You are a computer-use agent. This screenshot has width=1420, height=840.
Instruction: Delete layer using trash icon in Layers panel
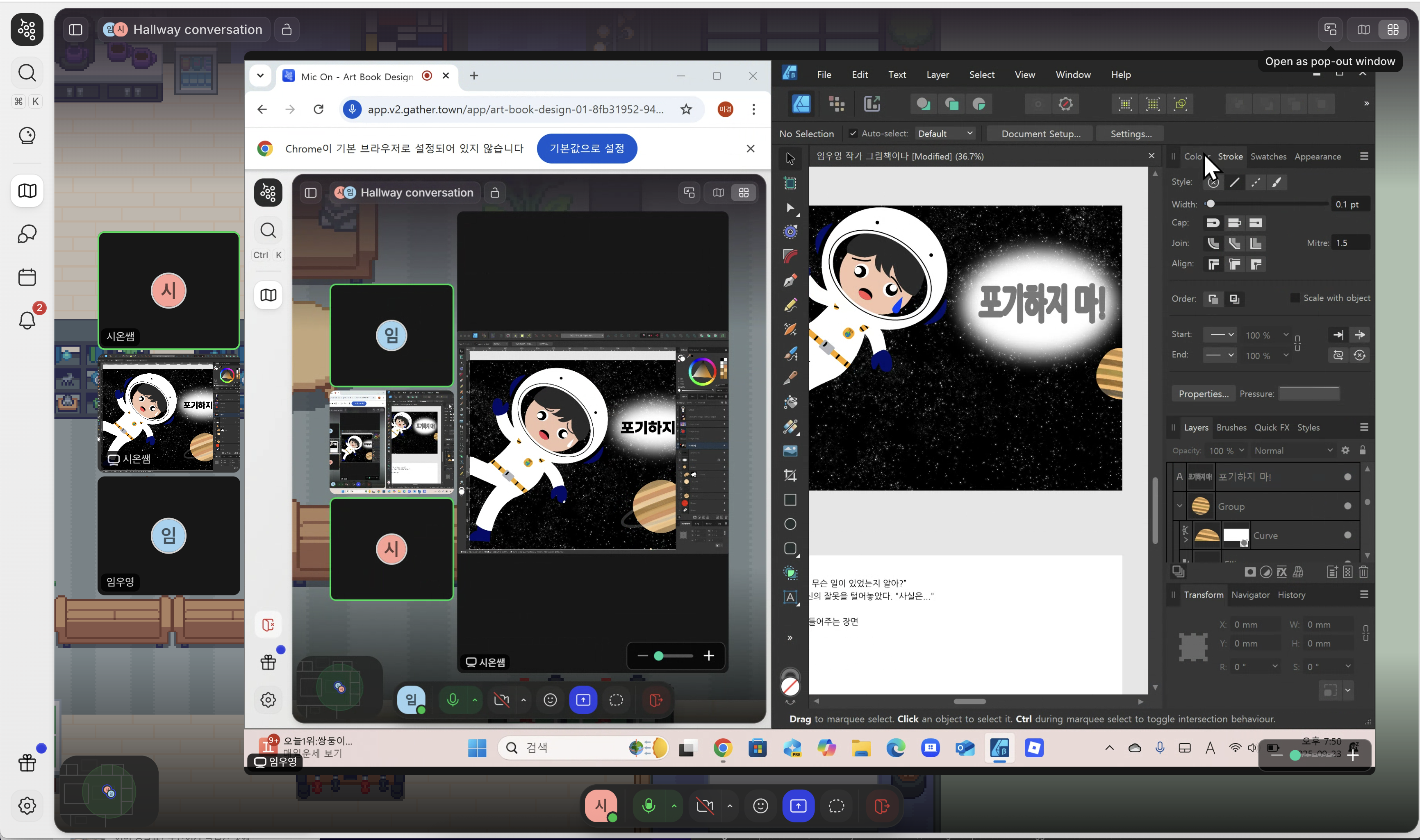click(1363, 572)
